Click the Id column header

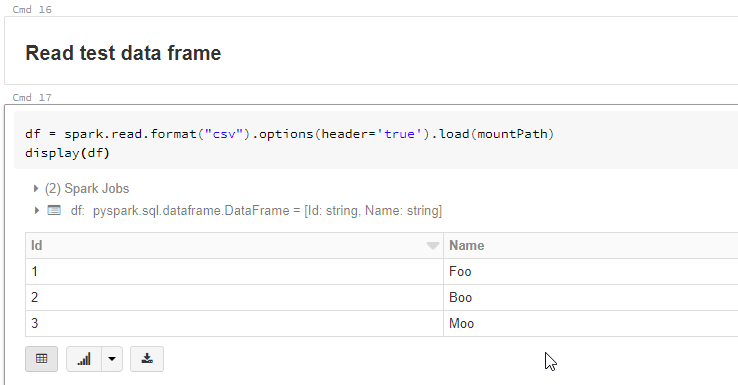(x=234, y=246)
